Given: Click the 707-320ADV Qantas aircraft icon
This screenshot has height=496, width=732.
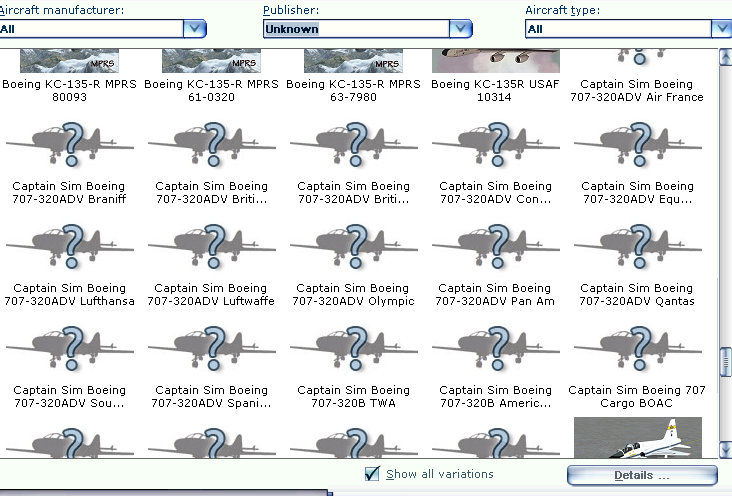Looking at the screenshot, I should tap(637, 244).
